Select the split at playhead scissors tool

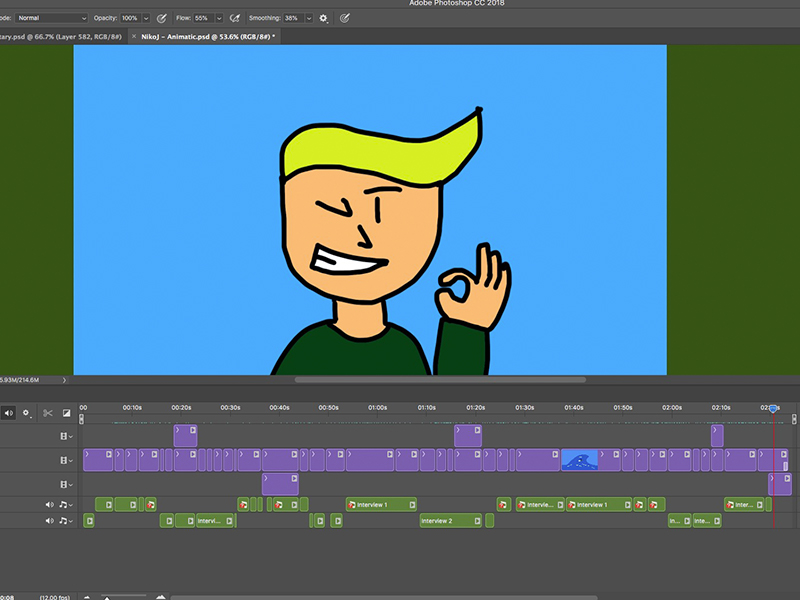coord(47,413)
